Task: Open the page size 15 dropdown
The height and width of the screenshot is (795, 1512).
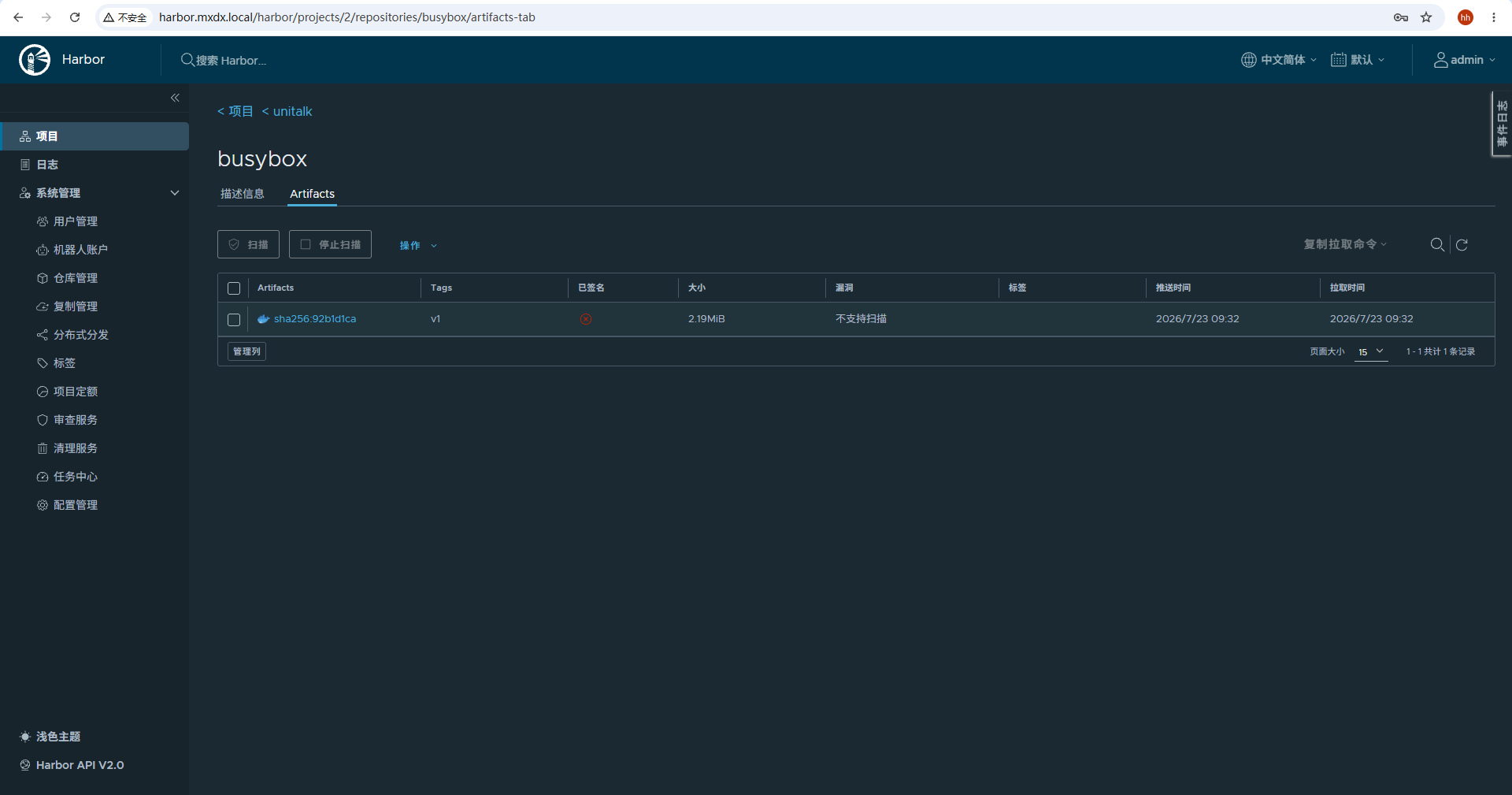Action: [1371, 351]
